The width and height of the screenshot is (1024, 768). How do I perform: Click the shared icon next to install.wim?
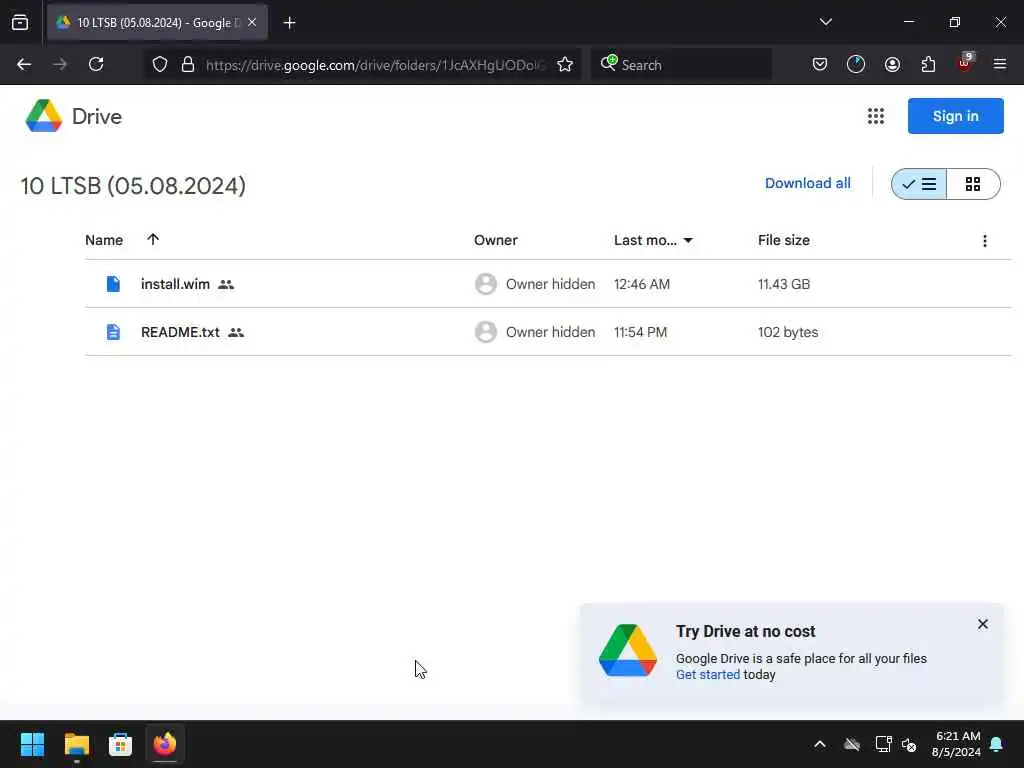click(x=226, y=285)
